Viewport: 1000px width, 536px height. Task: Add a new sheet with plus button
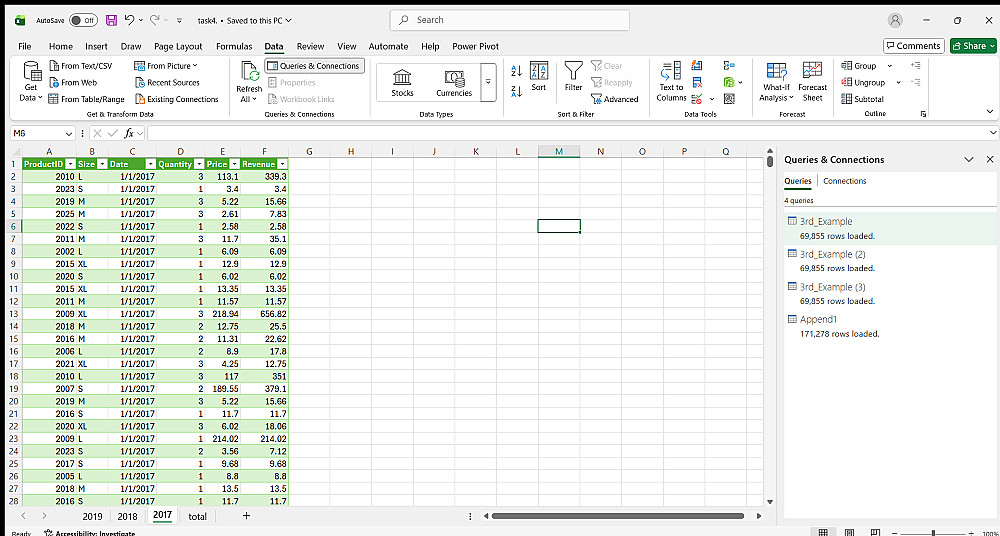[x=246, y=516]
